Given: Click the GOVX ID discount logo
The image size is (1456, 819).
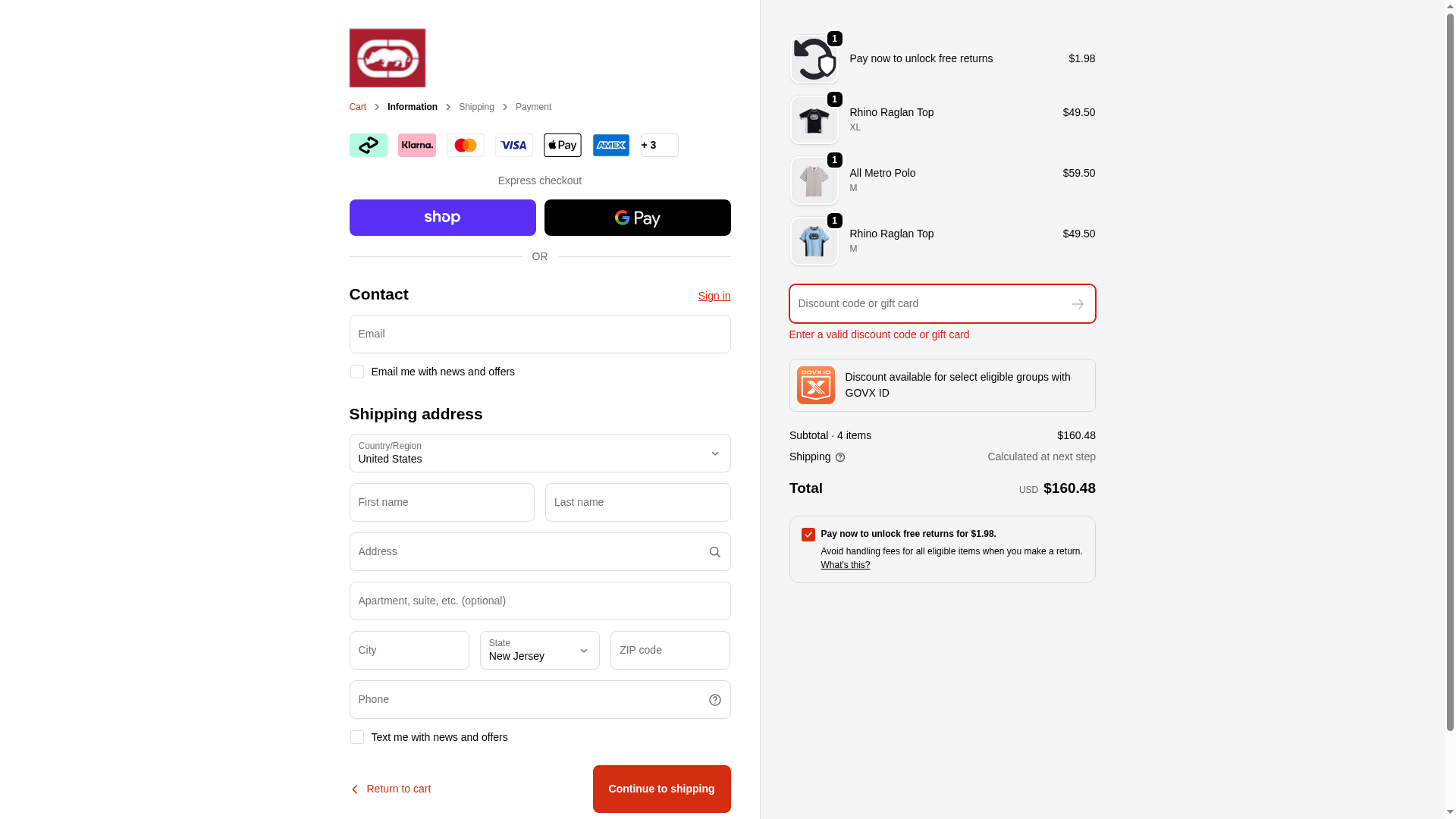Looking at the screenshot, I should [x=815, y=385].
